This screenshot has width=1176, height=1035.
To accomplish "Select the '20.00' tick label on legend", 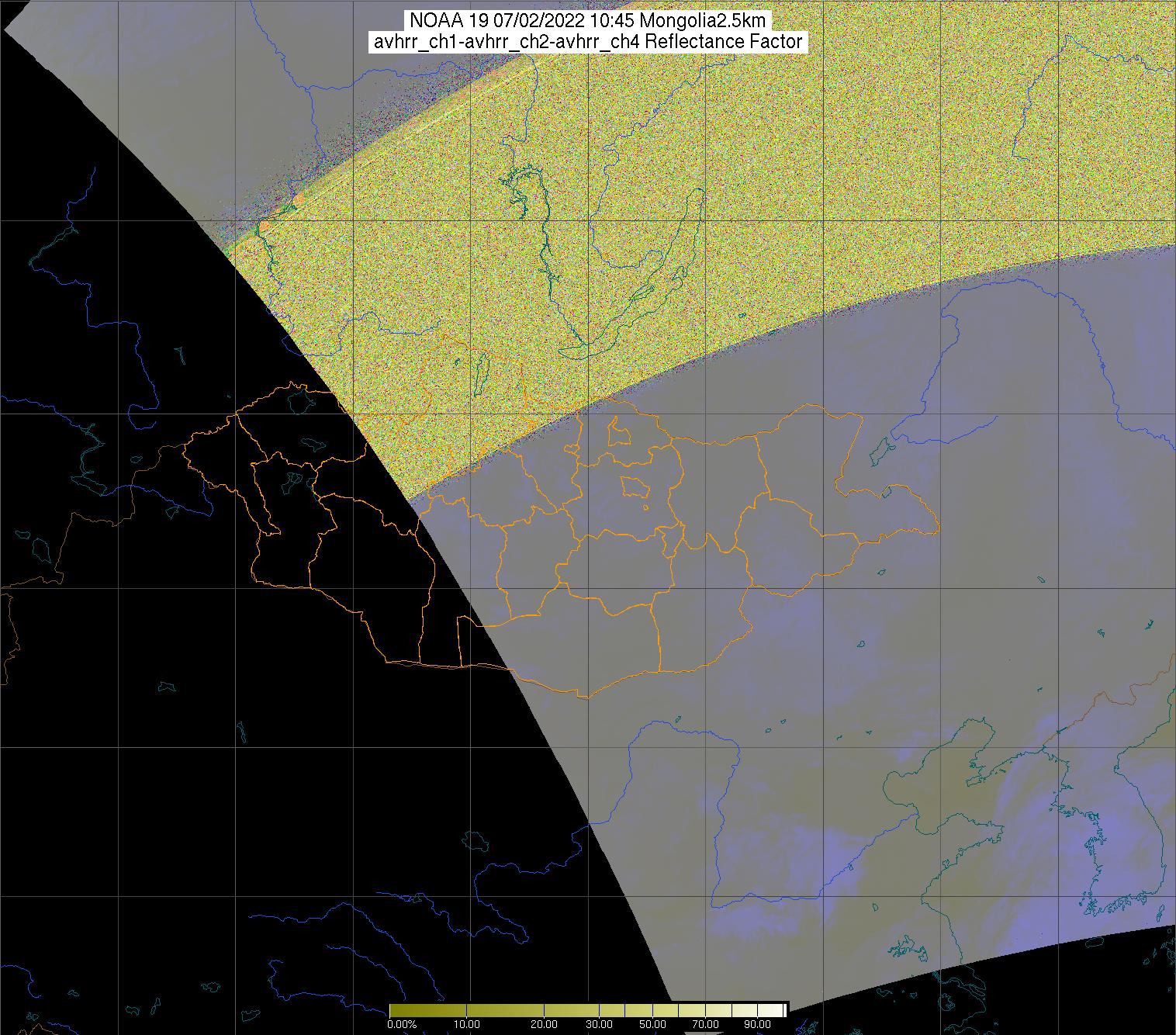I will tap(544, 1024).
